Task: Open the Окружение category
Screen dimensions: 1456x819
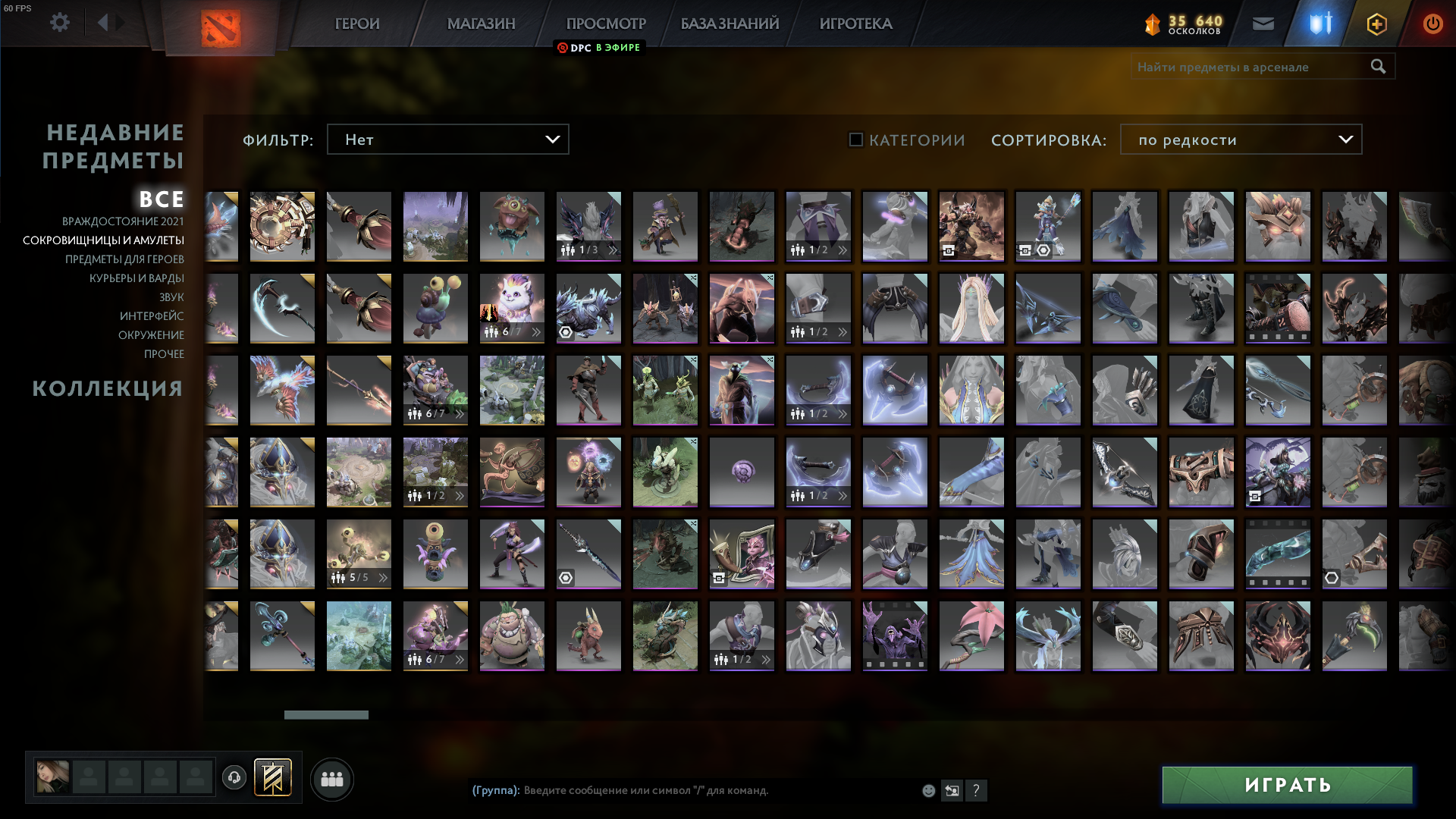Action: 151,335
